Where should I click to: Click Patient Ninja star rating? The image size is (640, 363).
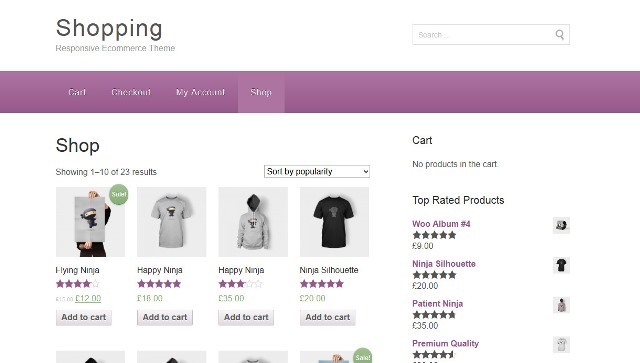434,315
